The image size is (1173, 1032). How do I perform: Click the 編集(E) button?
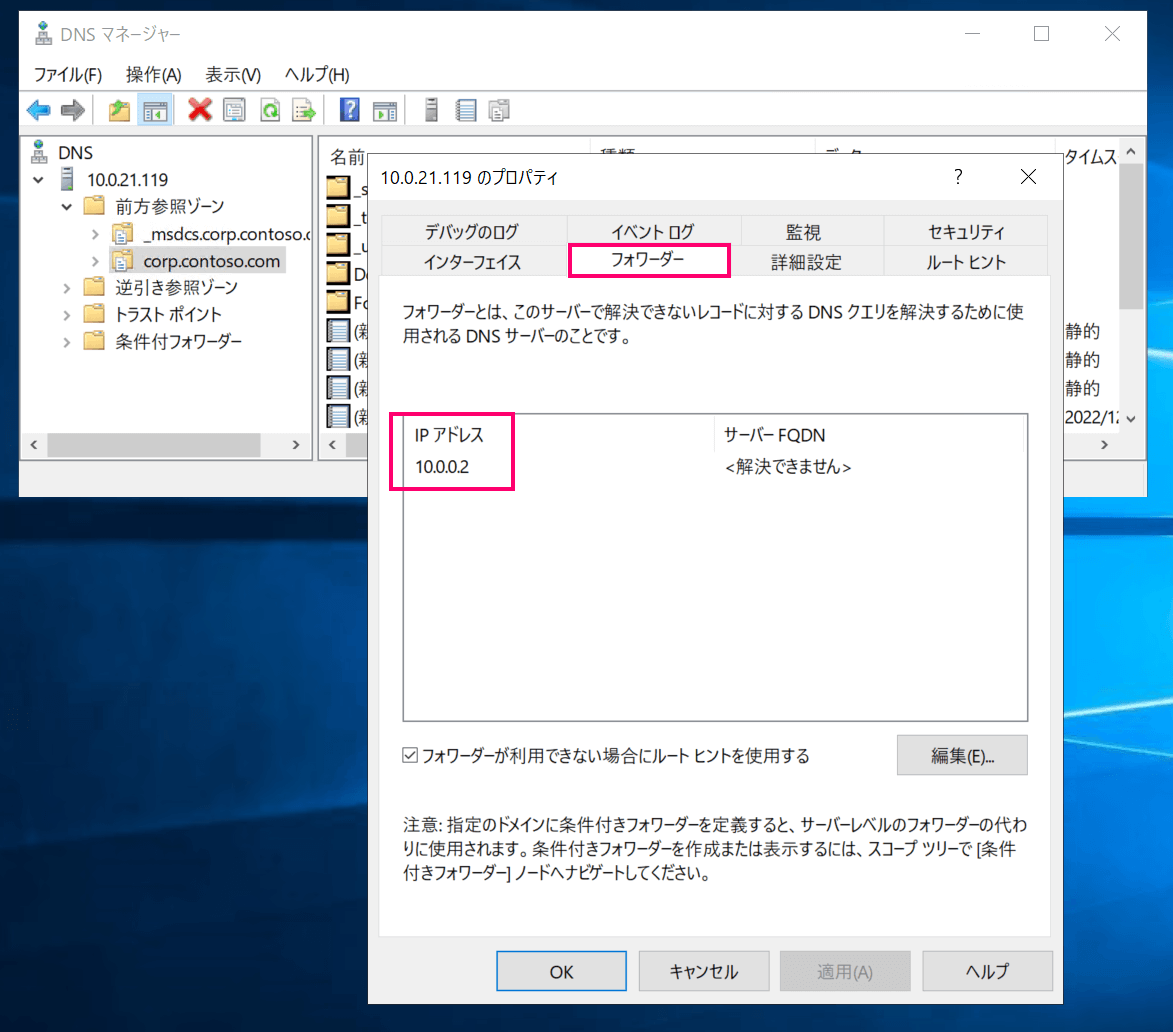coord(961,755)
